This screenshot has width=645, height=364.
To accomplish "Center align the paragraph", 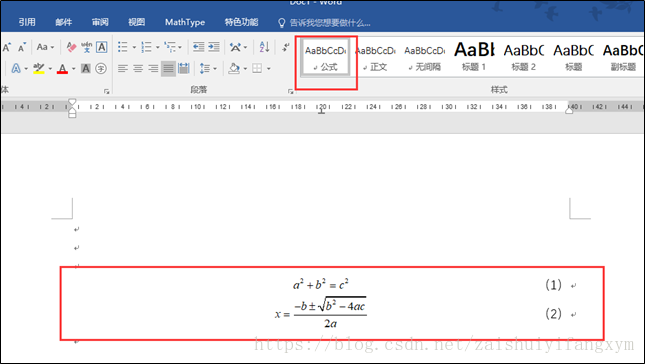I will (138, 68).
